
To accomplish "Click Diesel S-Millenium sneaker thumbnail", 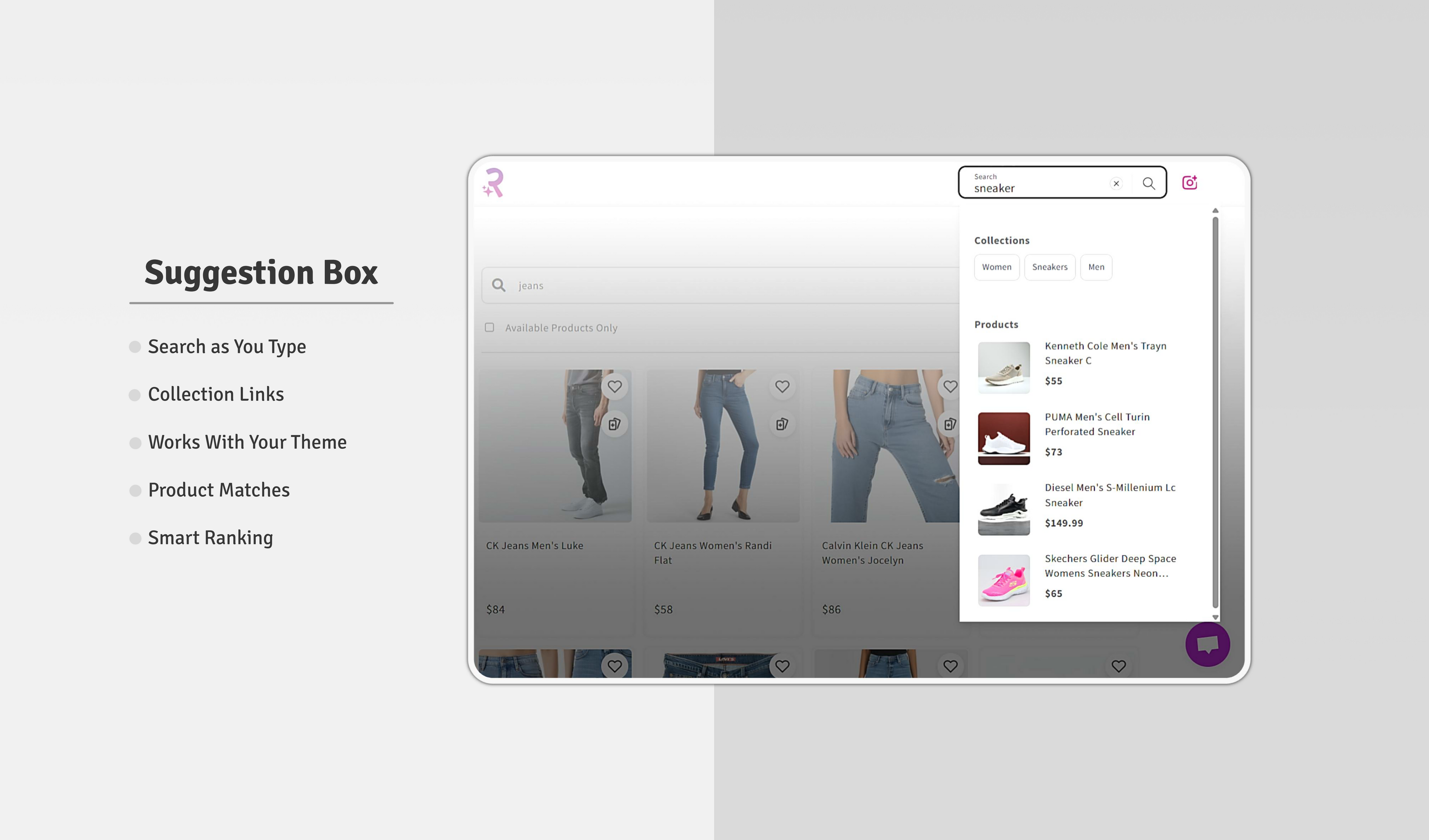I will click(1003, 509).
